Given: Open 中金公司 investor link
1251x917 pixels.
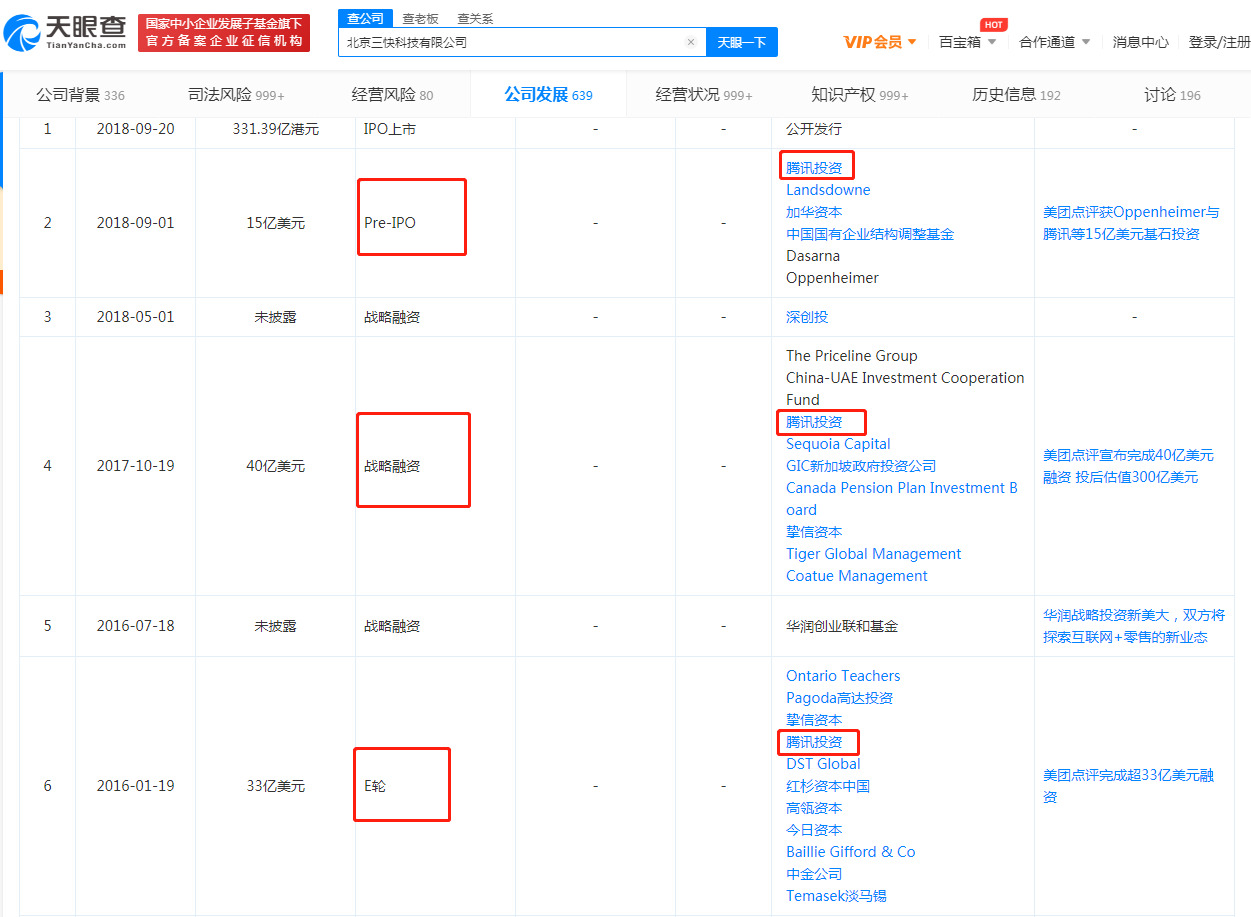Looking at the screenshot, I should click(814, 874).
